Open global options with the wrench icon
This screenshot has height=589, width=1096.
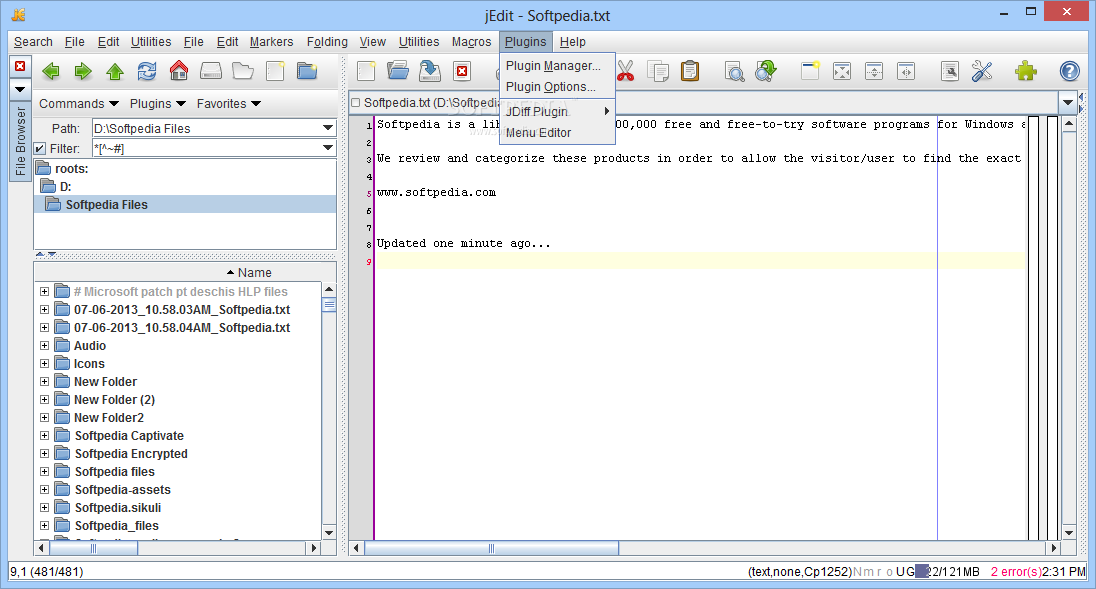coord(982,71)
